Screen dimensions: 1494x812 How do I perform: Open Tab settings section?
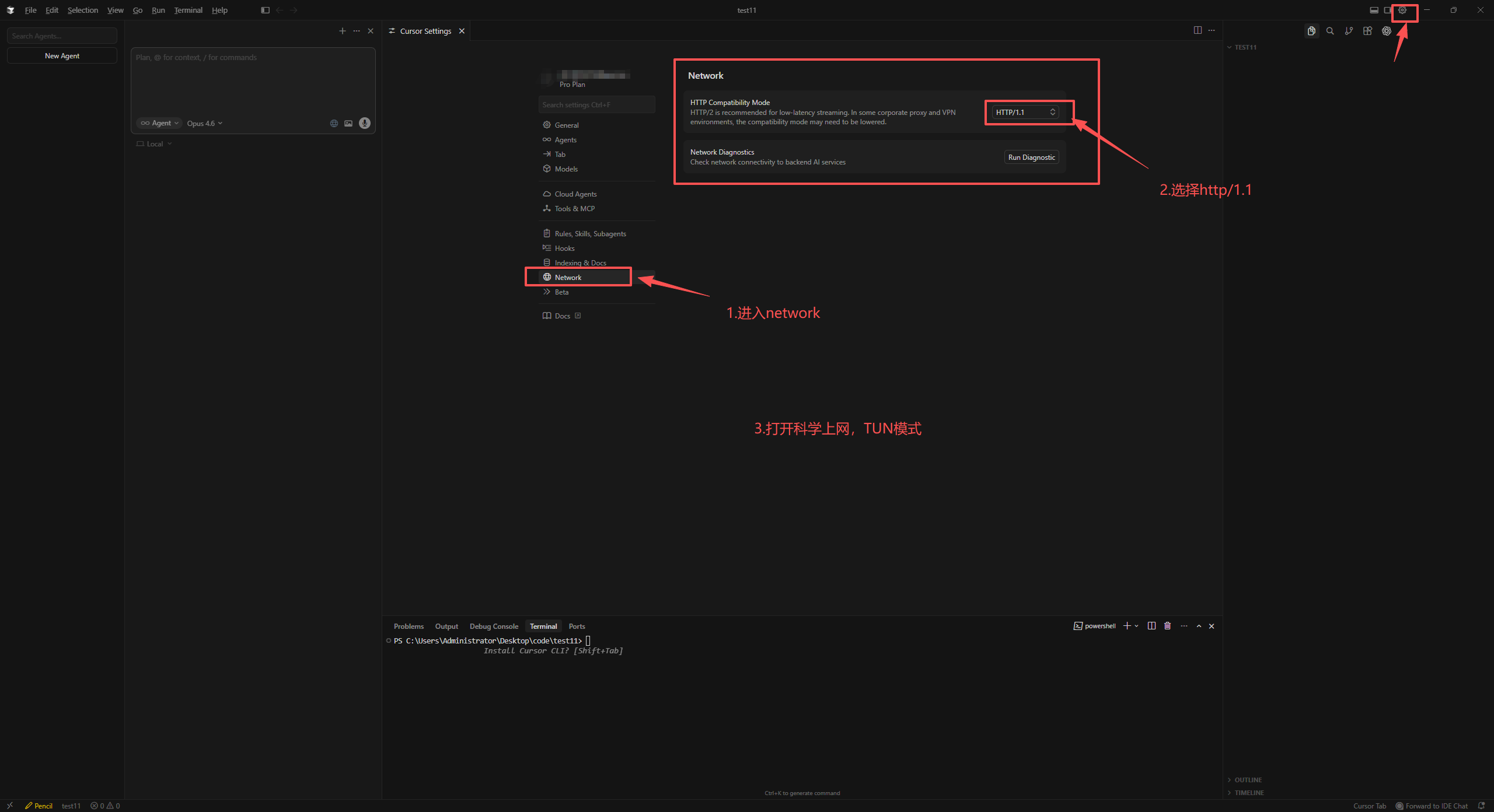click(x=596, y=154)
